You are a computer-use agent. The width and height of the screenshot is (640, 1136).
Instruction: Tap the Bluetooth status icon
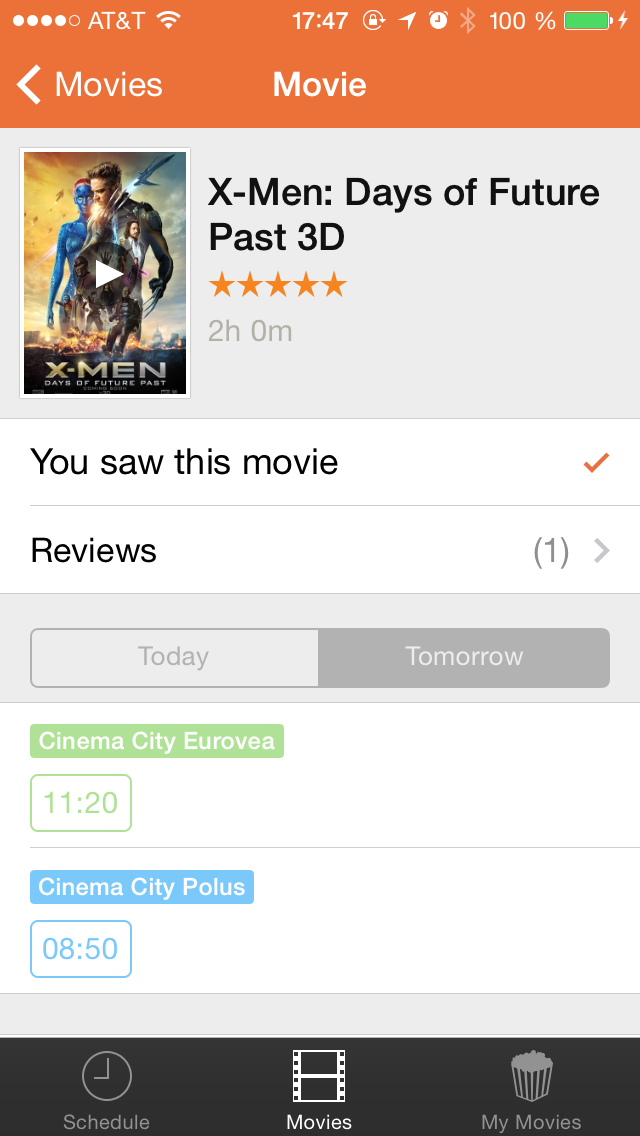point(467,21)
